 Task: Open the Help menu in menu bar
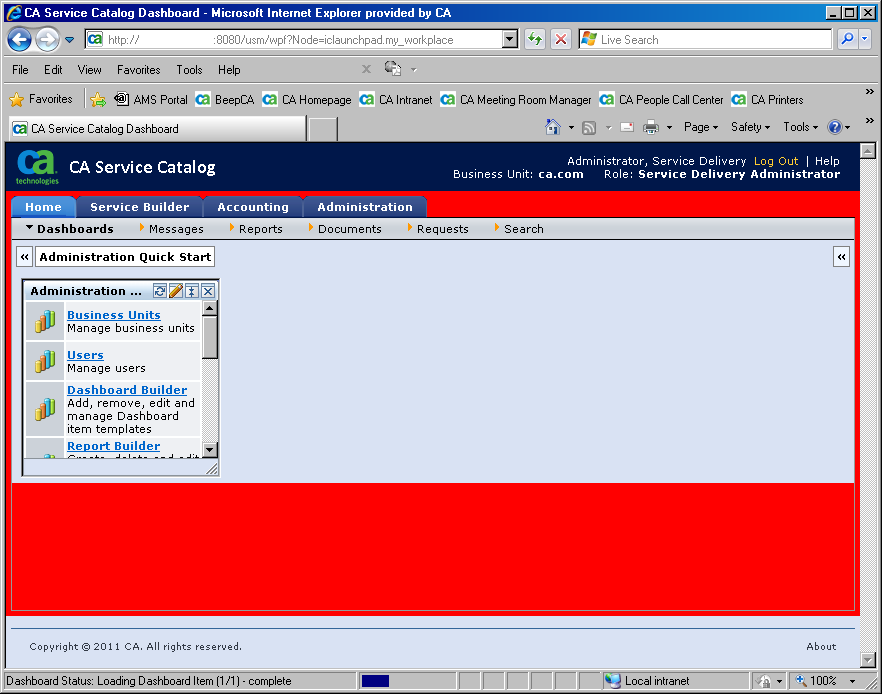coord(229,70)
